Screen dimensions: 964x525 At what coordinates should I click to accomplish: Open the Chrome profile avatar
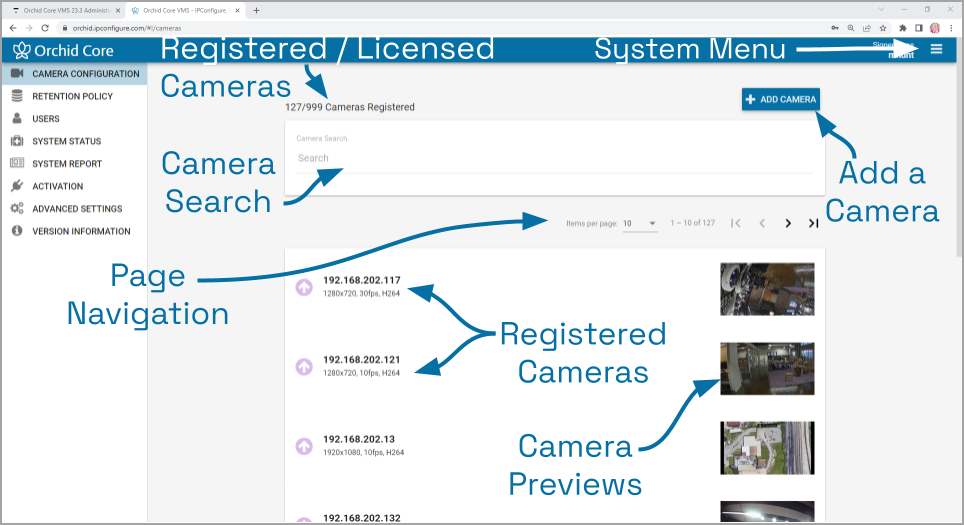coord(935,28)
